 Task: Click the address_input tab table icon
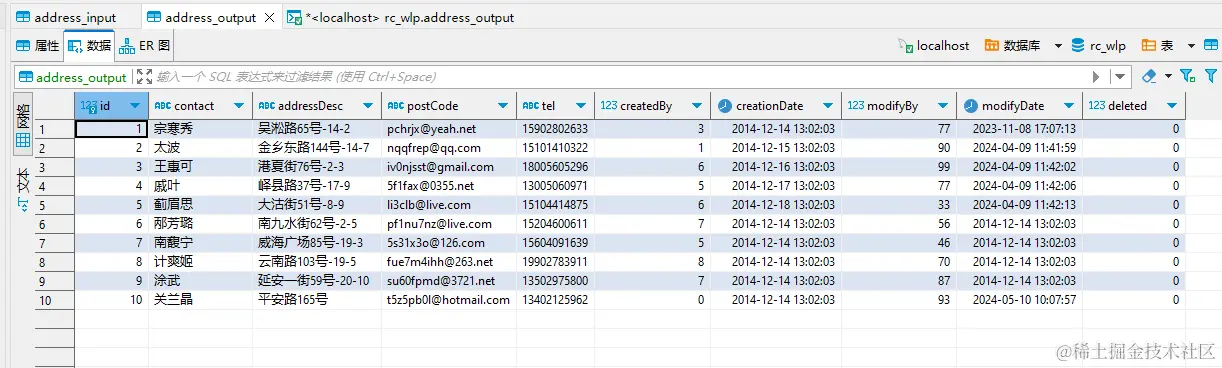(x=22, y=18)
